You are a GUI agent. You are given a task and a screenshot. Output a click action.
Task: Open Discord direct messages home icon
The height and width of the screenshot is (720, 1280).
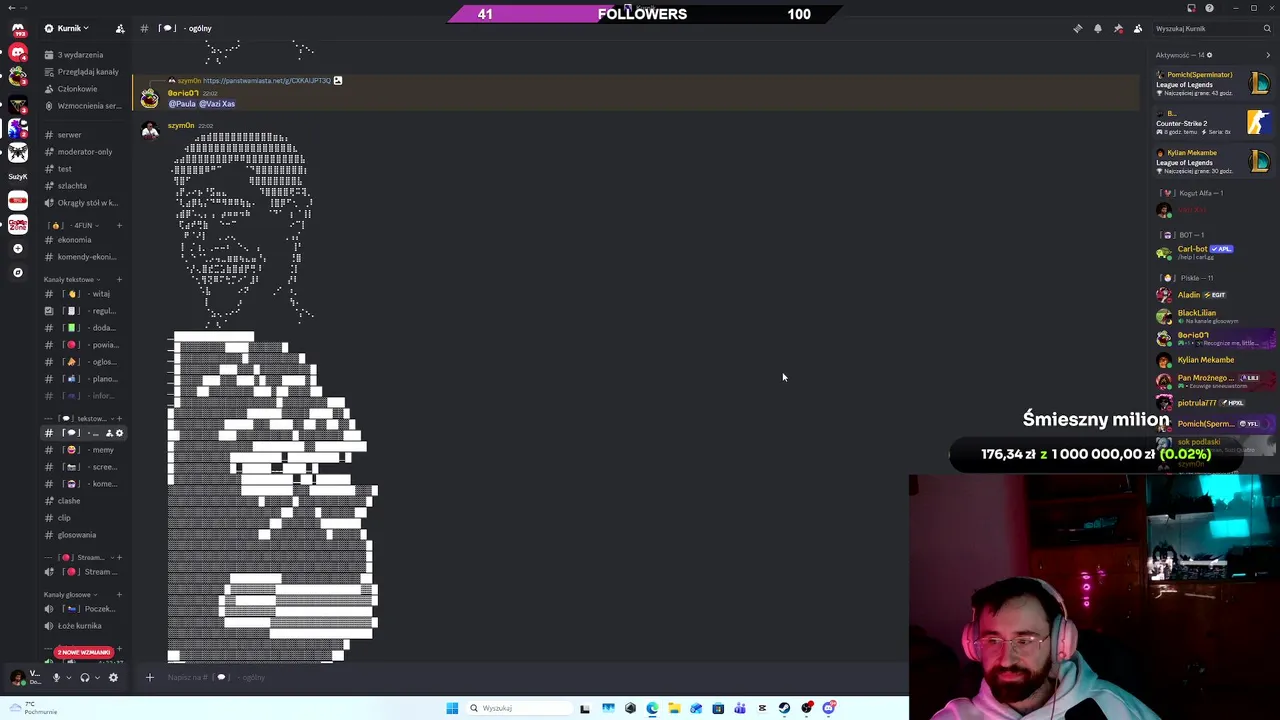[18, 30]
